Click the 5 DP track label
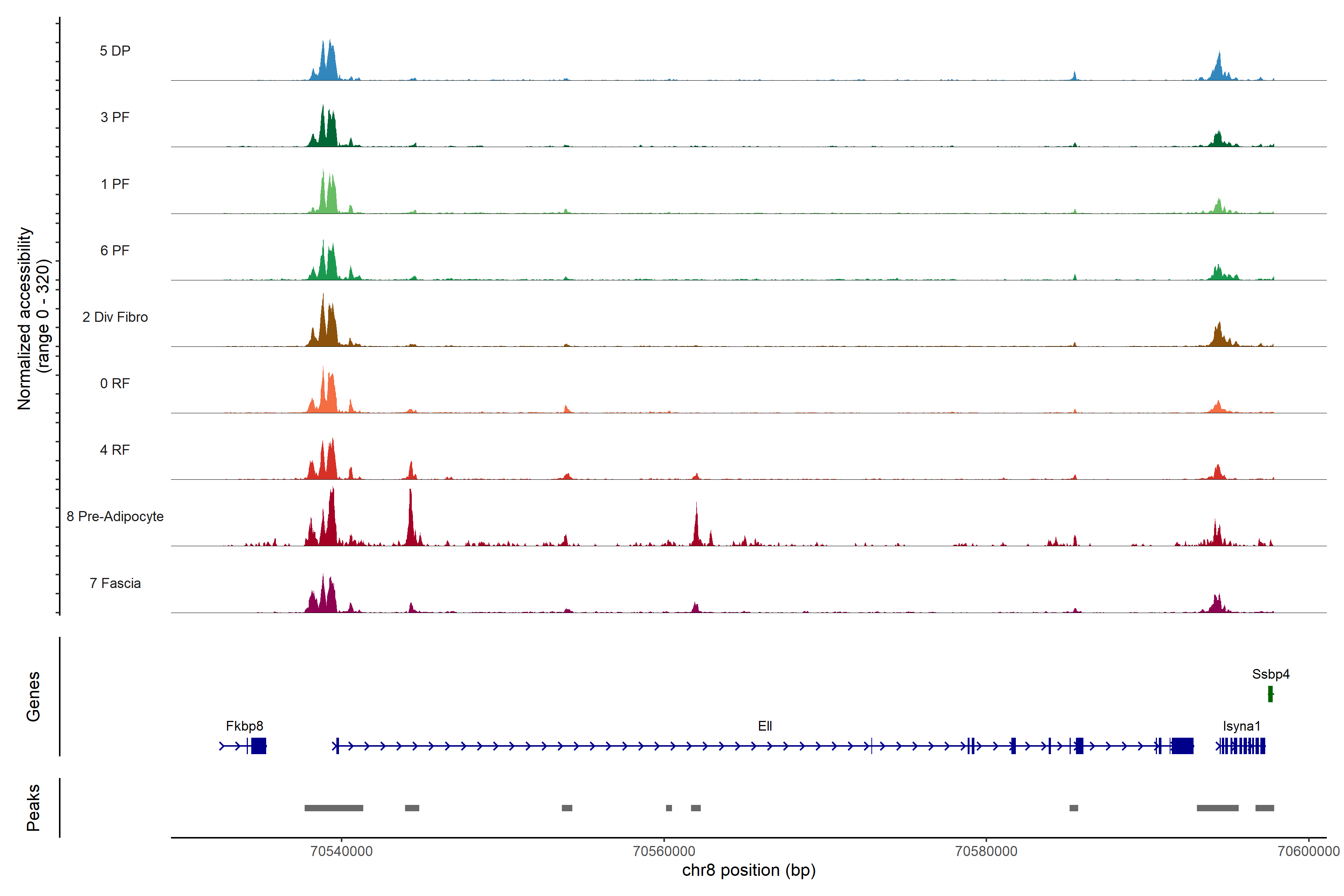The height and width of the screenshot is (896, 1344). 115,51
